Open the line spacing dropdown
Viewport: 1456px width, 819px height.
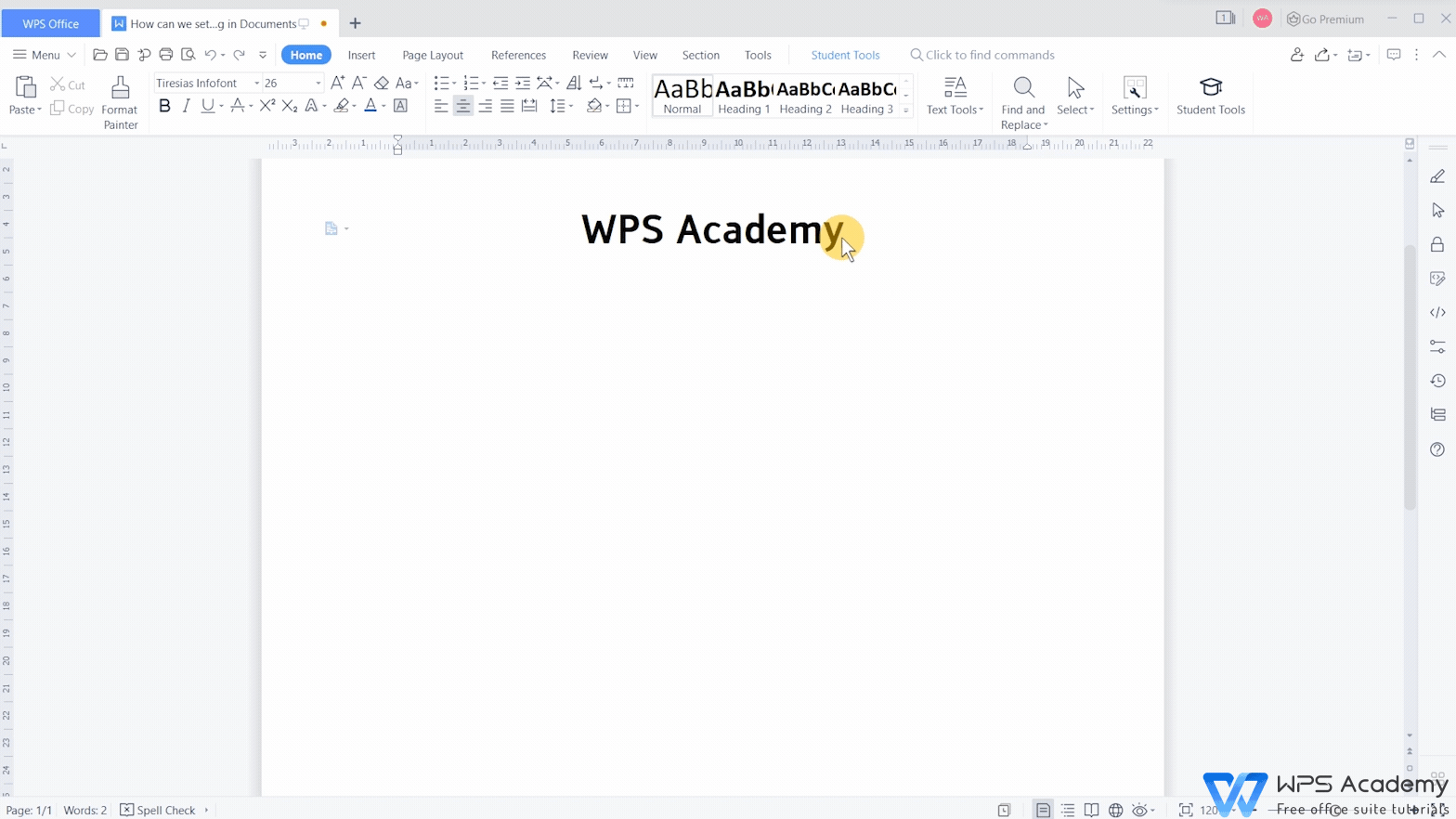click(x=570, y=106)
